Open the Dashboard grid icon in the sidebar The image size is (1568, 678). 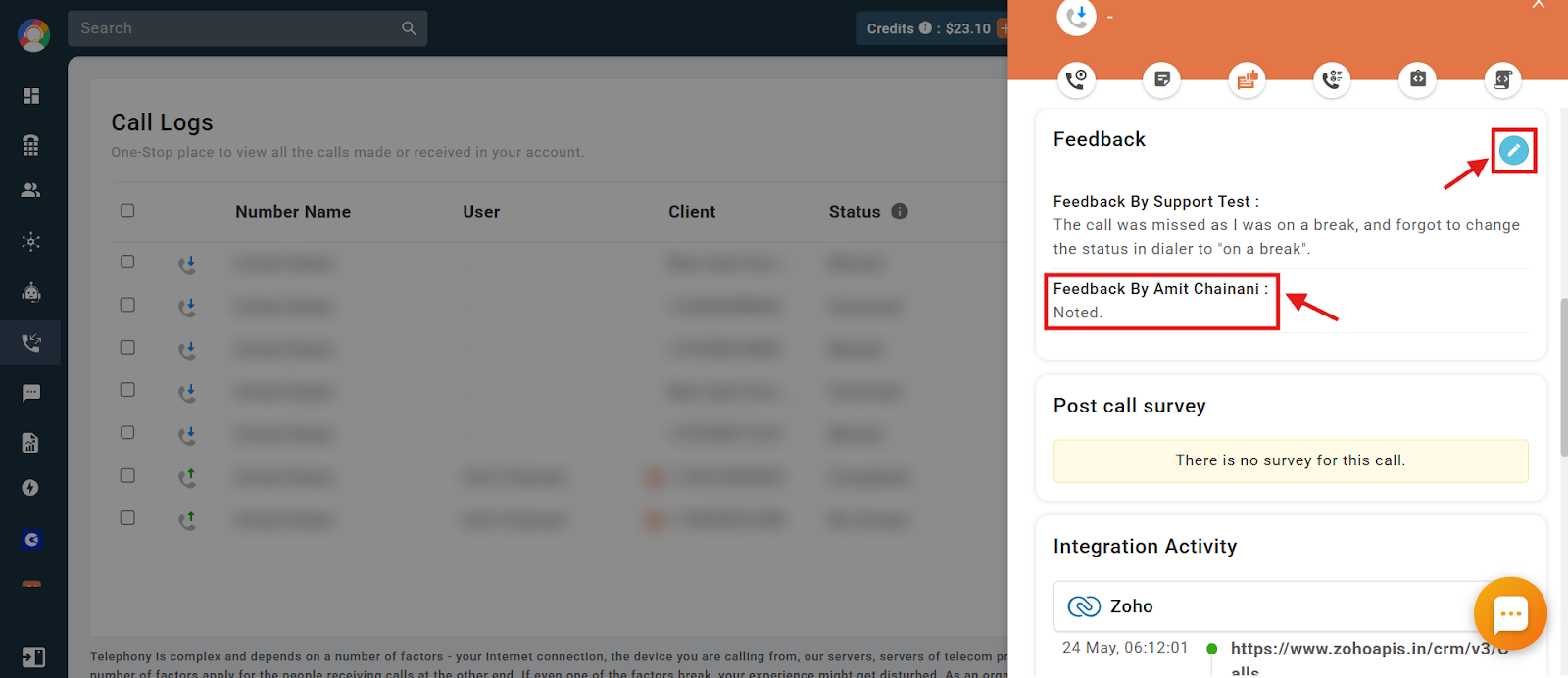click(x=31, y=96)
